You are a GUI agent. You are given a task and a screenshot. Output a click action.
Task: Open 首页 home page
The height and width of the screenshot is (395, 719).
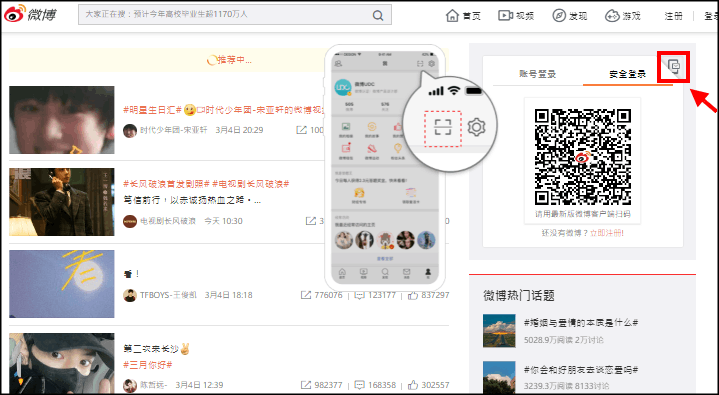[x=463, y=16]
